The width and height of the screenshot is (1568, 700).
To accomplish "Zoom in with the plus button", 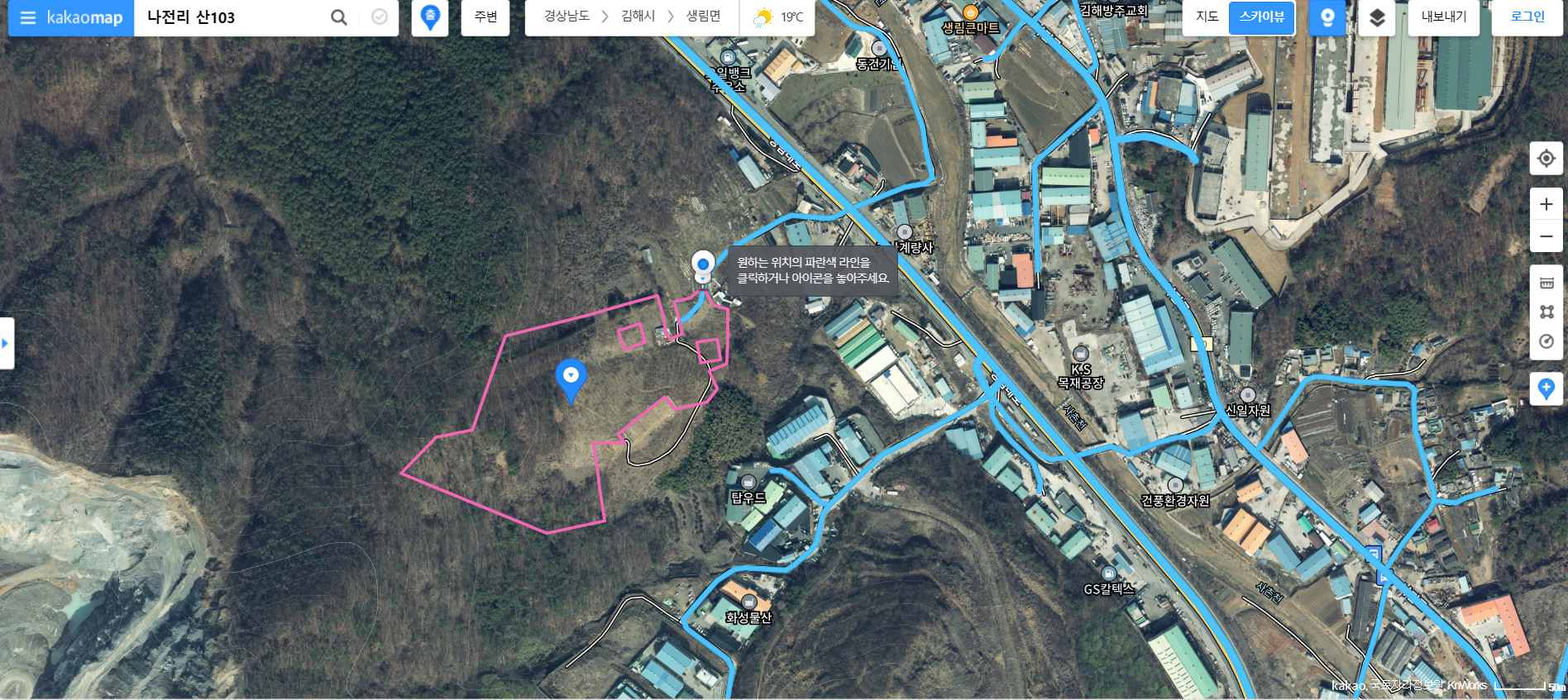I will [1546, 204].
